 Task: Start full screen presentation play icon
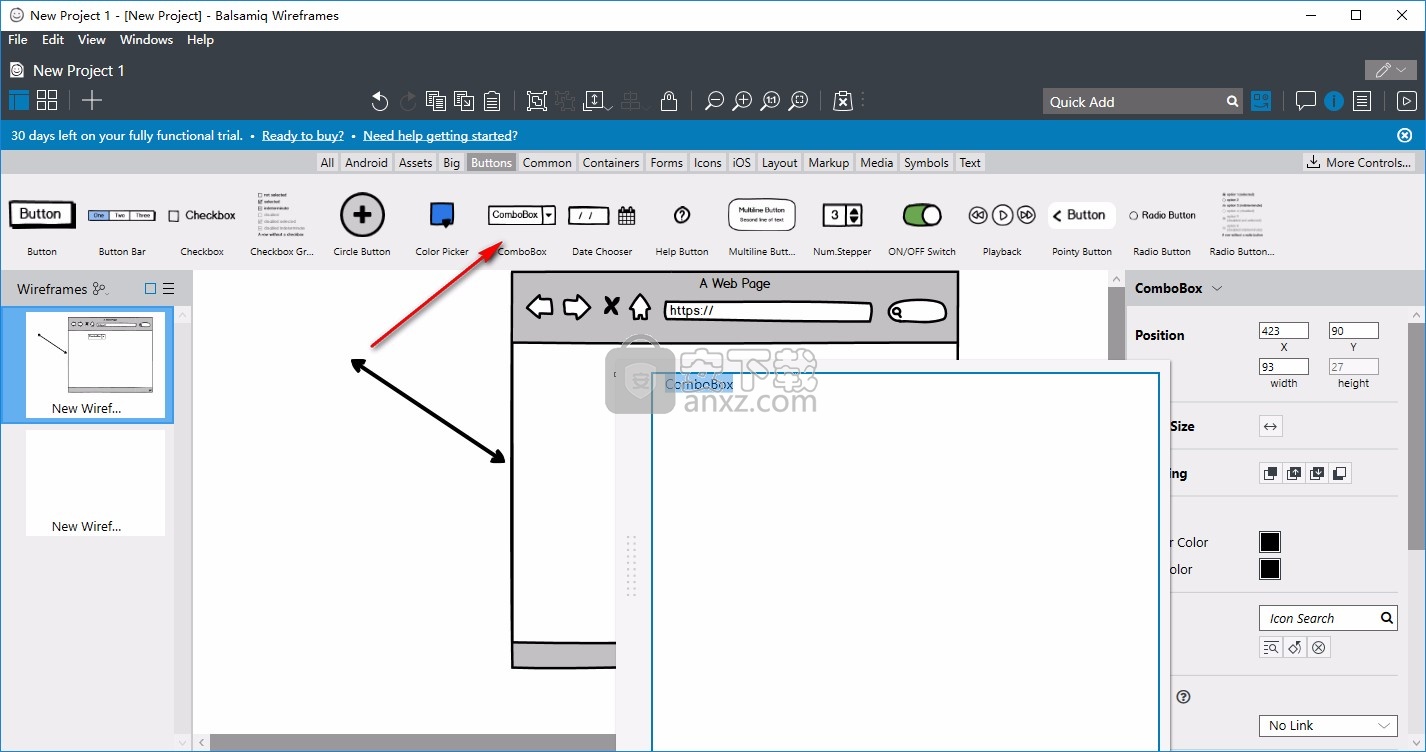(x=1406, y=101)
